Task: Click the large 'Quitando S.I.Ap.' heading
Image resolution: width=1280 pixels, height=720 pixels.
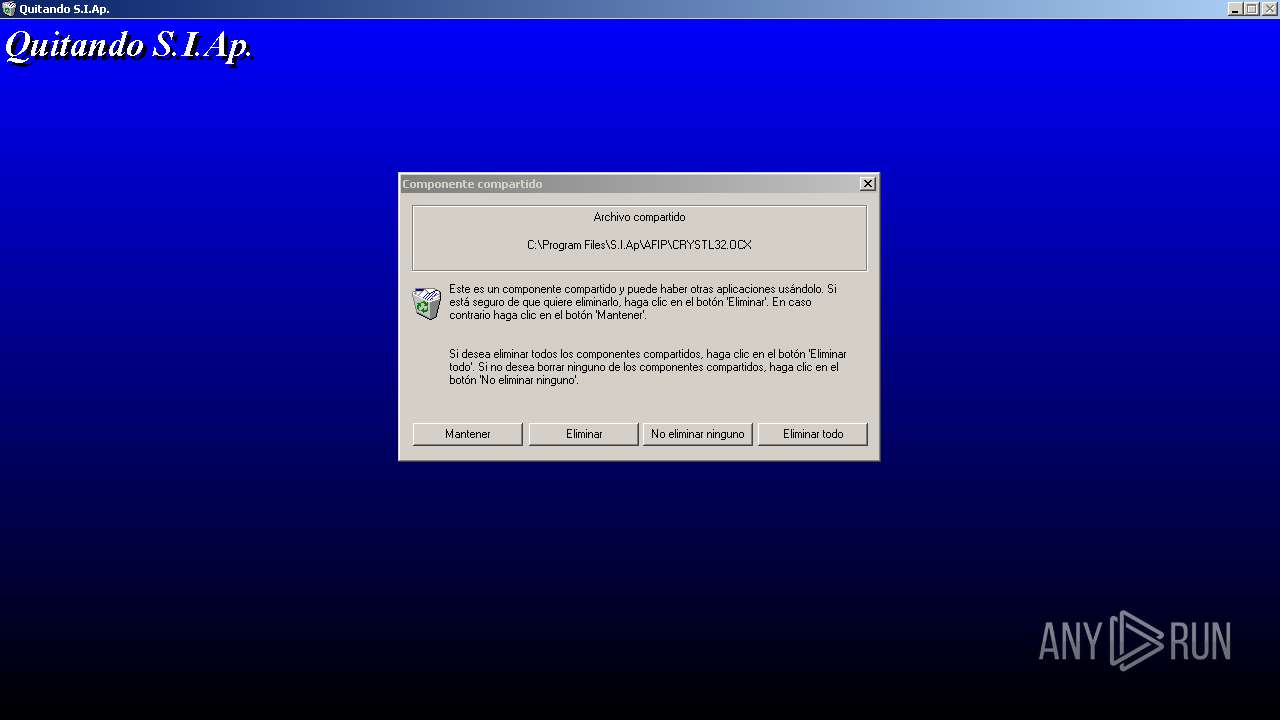Action: tap(129, 46)
